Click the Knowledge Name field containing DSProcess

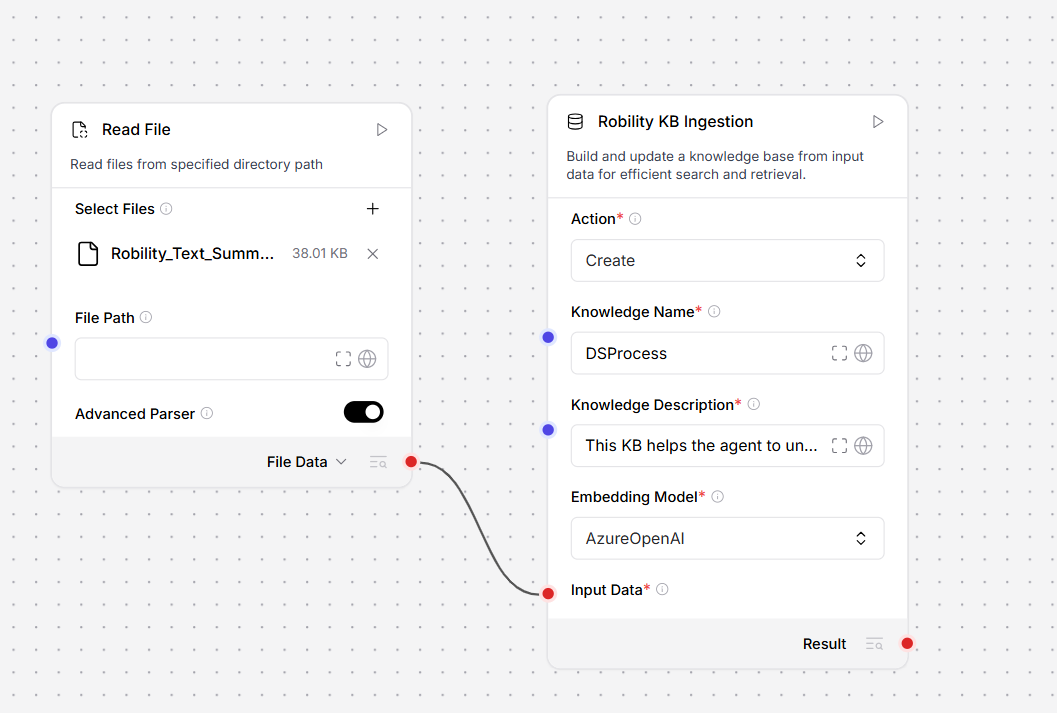(700, 353)
